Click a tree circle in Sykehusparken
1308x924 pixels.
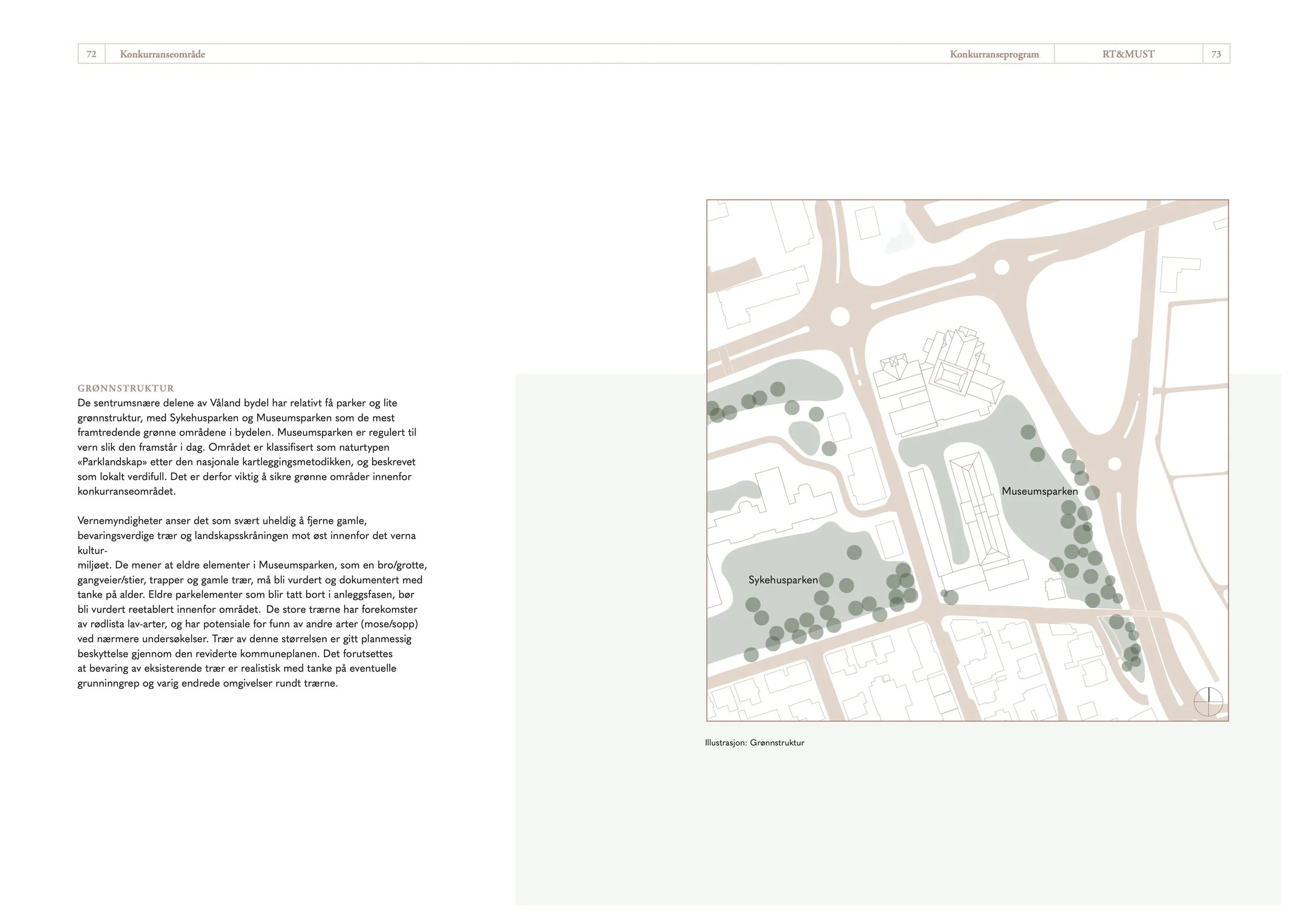(854, 552)
